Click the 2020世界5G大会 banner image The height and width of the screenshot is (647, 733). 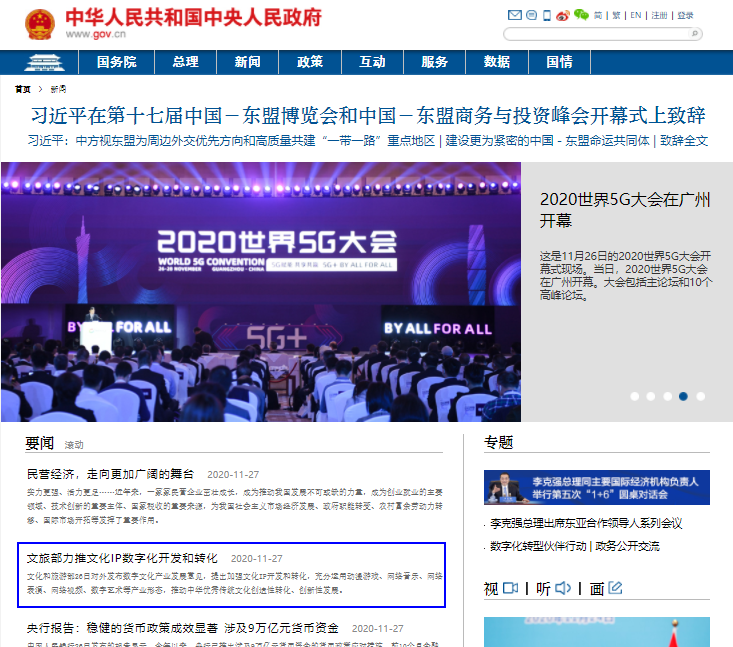[x=261, y=292]
